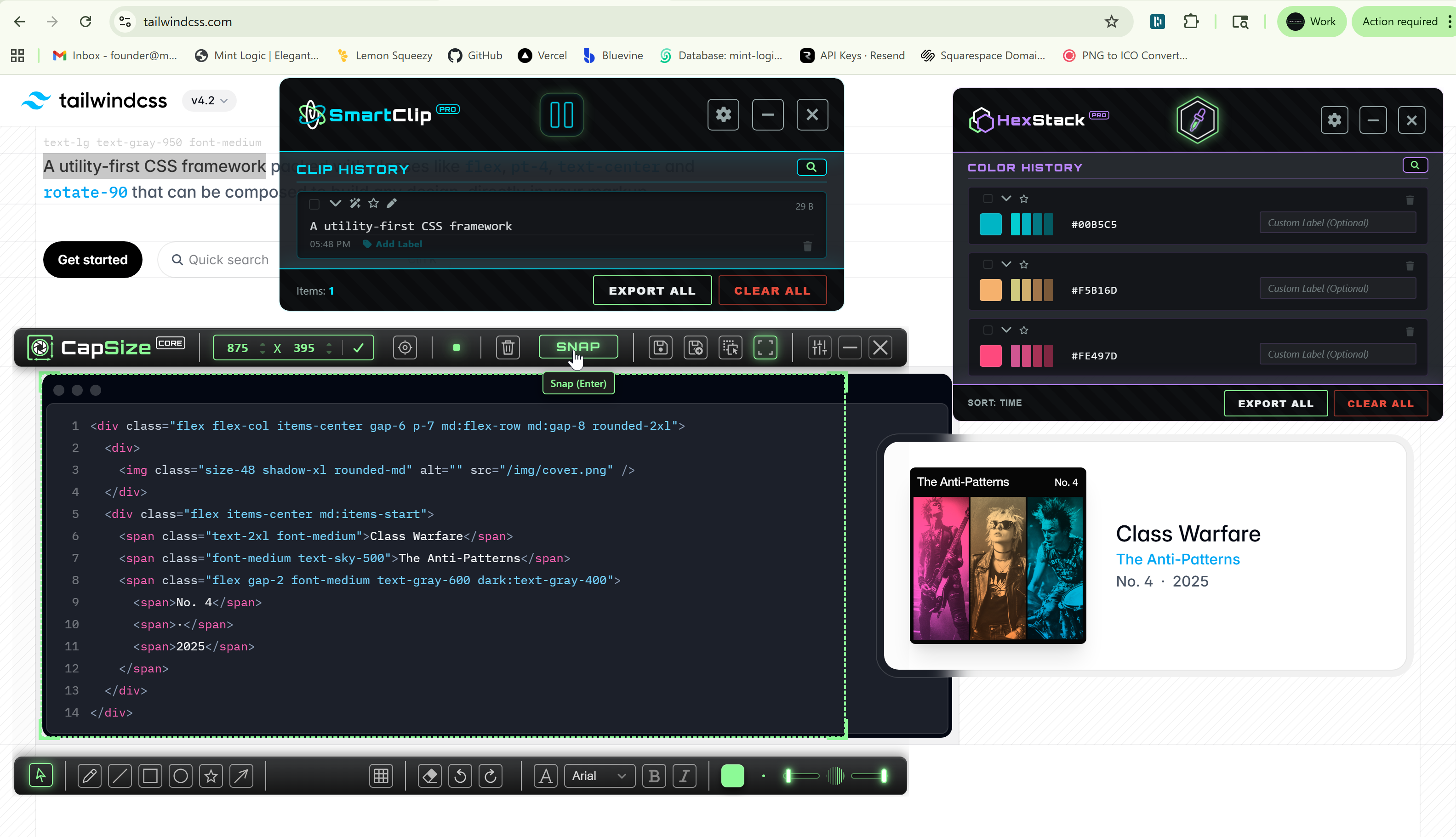1456x837 pixels.
Task: Click the fullscreen capture icon in CapSize
Action: [765, 347]
